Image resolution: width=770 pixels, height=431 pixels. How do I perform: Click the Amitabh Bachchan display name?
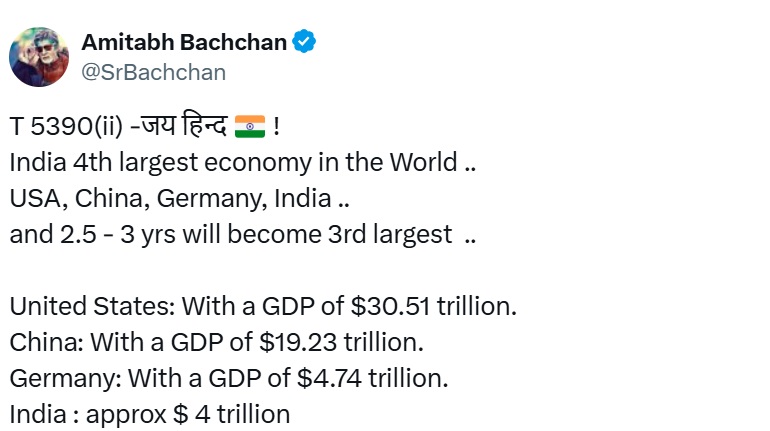184,41
